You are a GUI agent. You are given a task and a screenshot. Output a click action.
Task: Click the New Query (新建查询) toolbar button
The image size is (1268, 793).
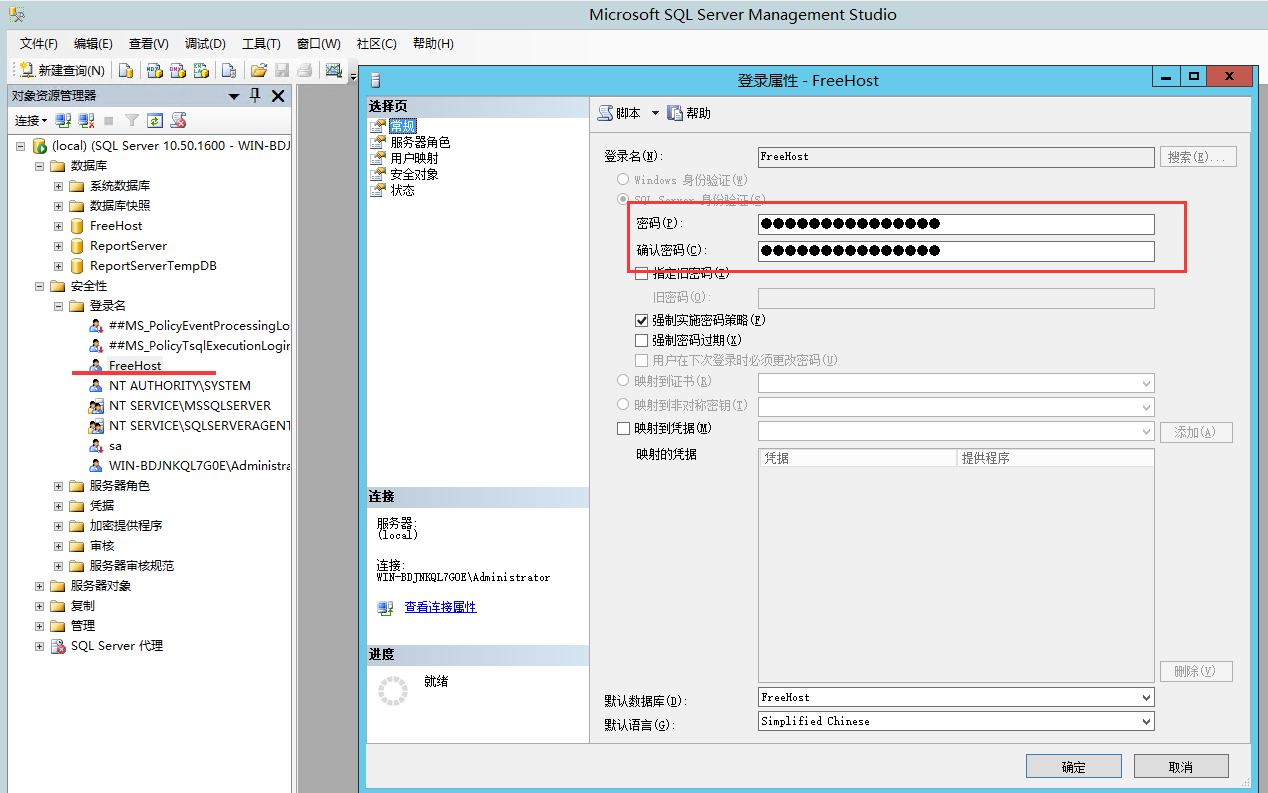click(x=62, y=70)
